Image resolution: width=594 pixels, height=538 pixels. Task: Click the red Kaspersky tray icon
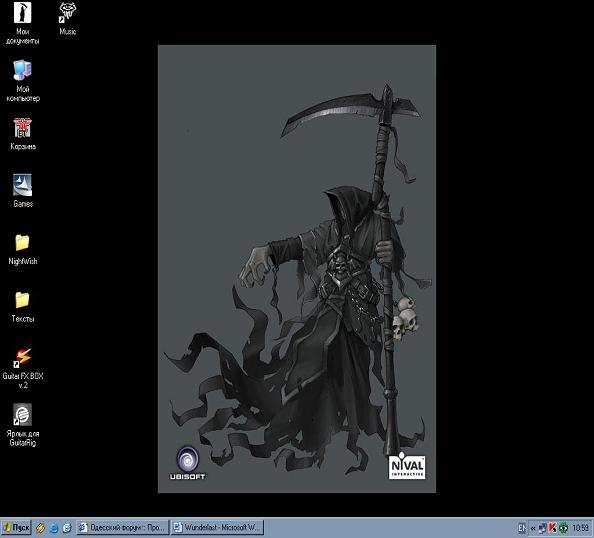pyautogui.click(x=553, y=528)
